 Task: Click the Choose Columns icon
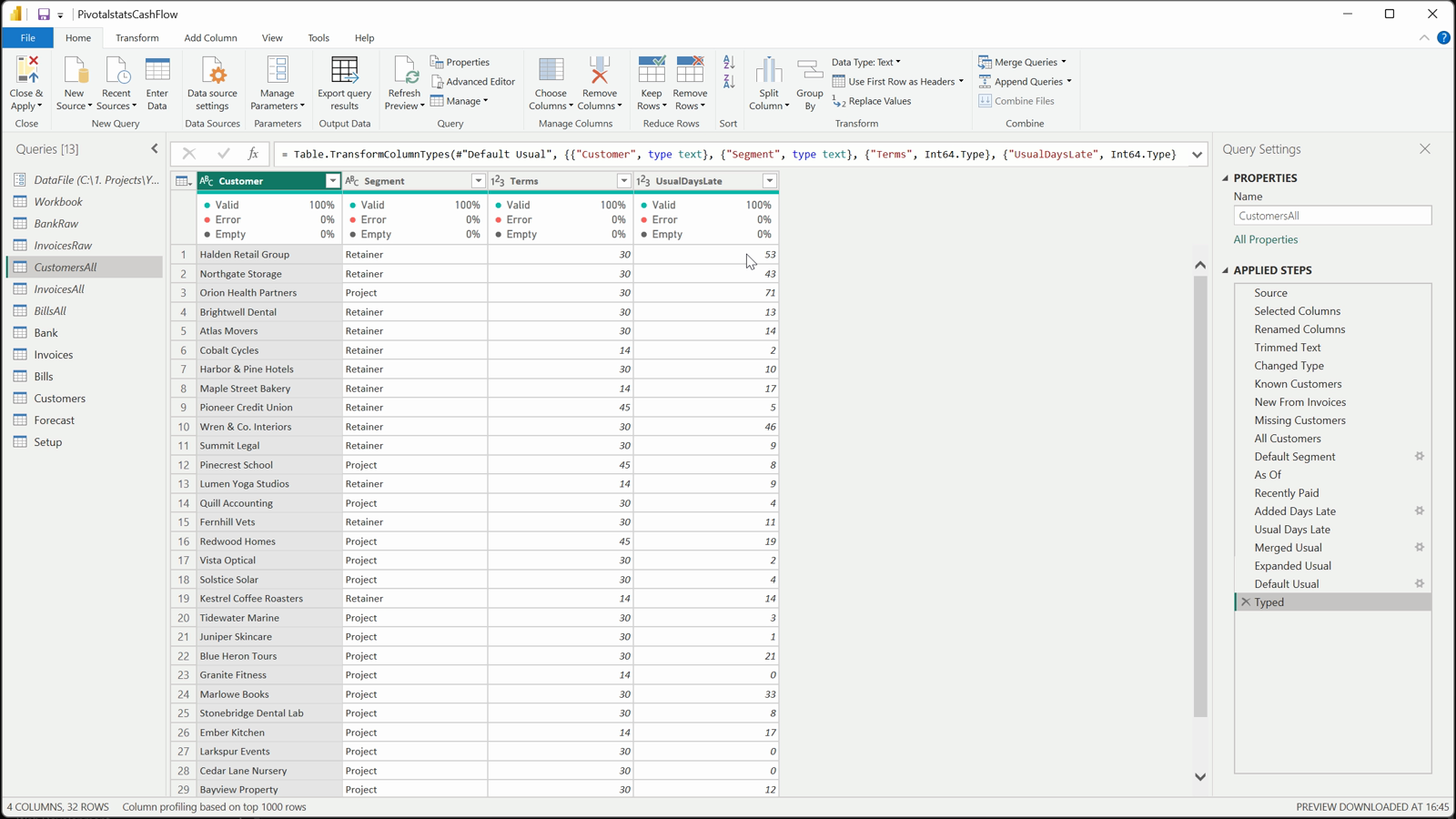coord(551,70)
